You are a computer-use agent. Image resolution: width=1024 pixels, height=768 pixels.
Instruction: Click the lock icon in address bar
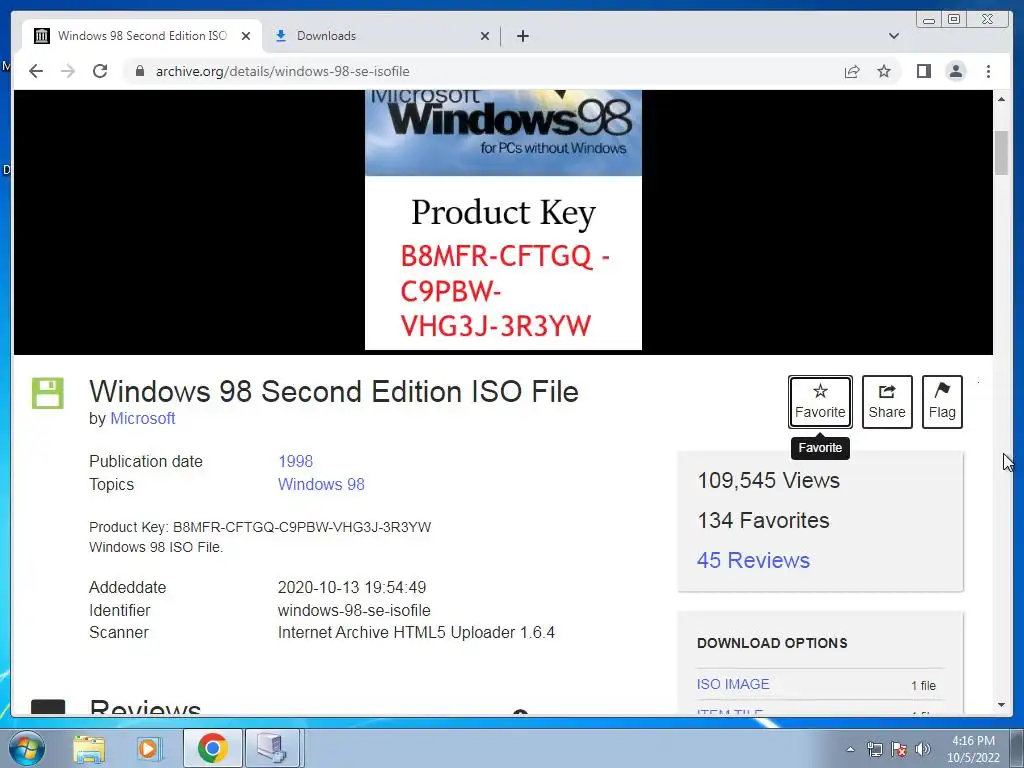coord(139,71)
